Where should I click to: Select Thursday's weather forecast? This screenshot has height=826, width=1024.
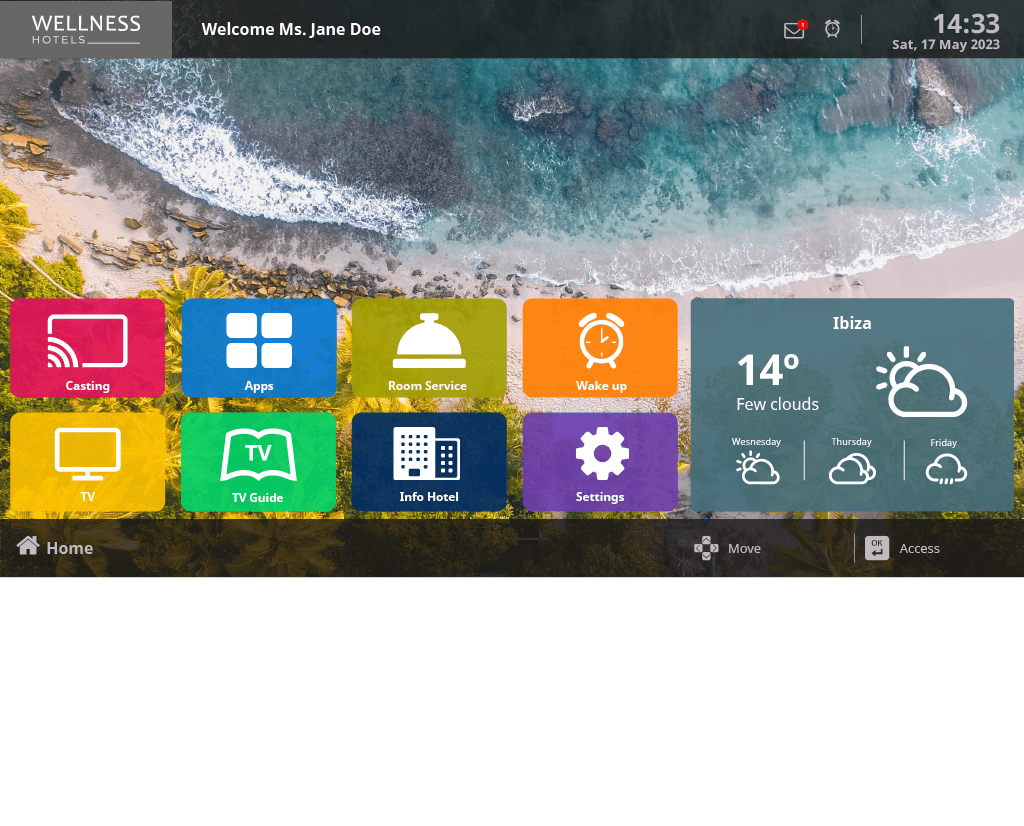pyautogui.click(x=852, y=467)
